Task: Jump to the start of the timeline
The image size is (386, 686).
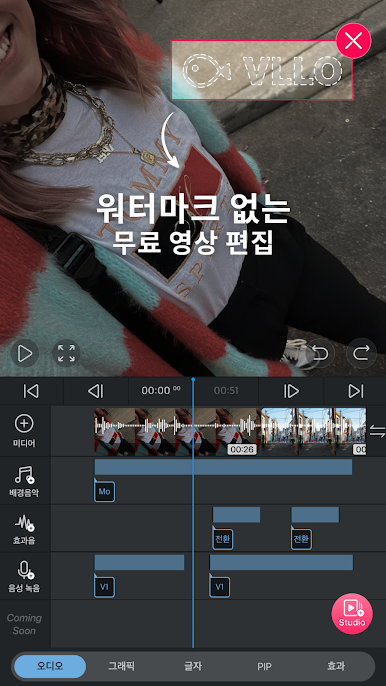Action: 31,391
